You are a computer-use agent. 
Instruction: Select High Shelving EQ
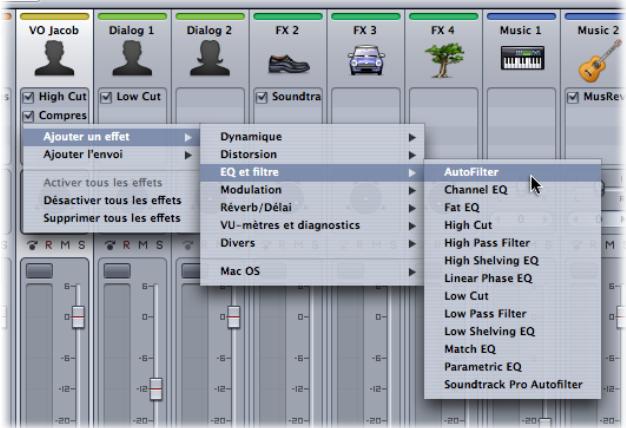513,261
